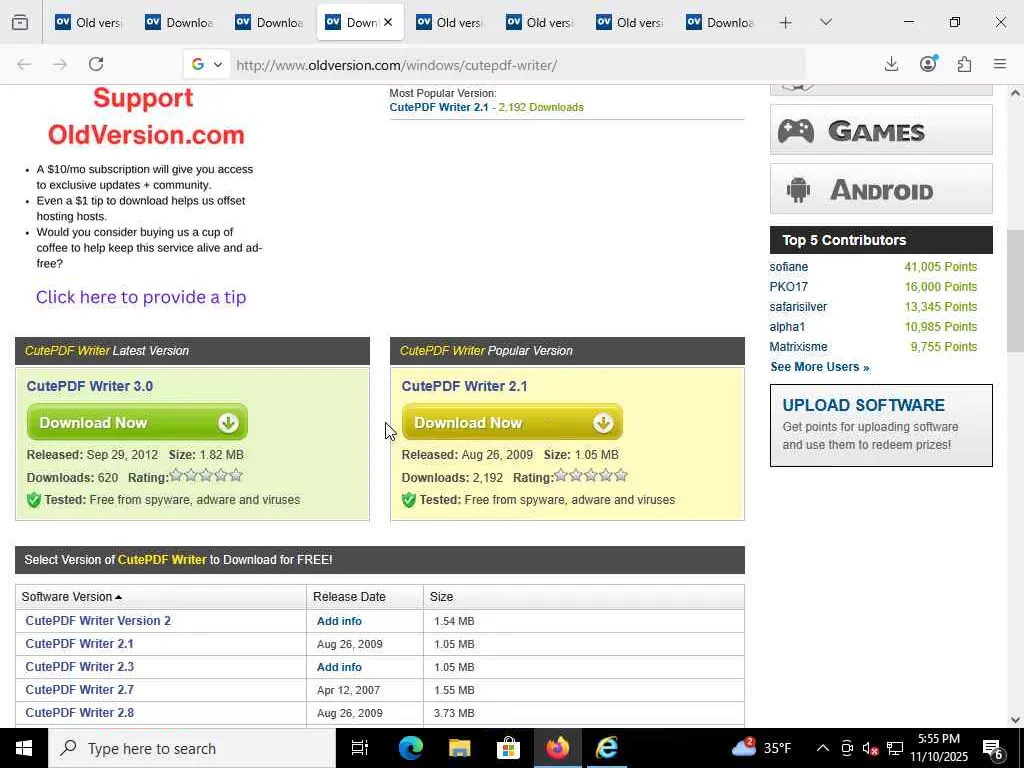Click See More Users link
This screenshot has height=768, width=1024.
point(820,367)
